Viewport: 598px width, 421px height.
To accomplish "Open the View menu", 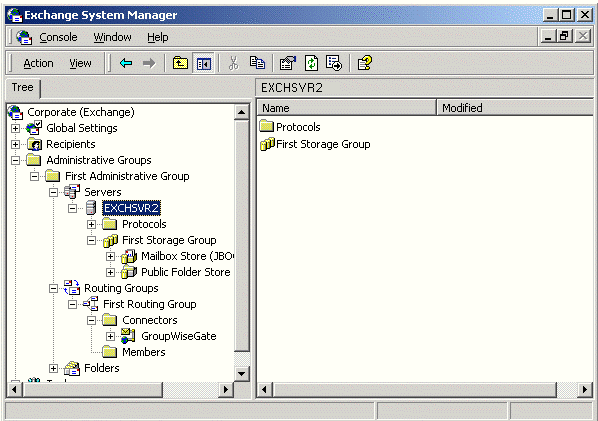I will pyautogui.click(x=80, y=63).
